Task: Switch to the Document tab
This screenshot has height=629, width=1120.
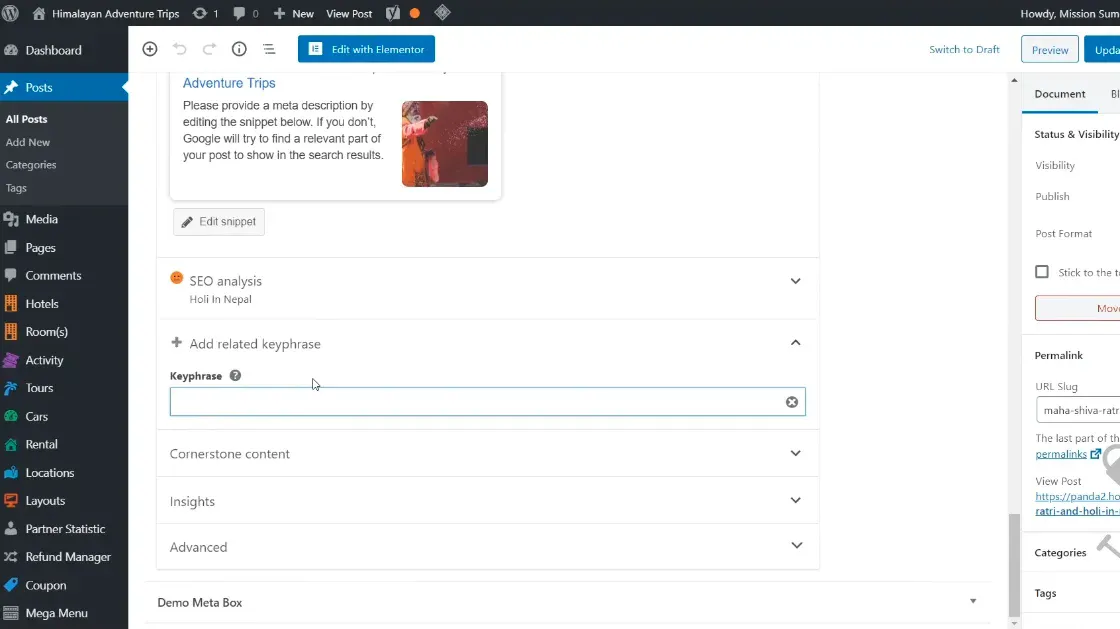Action: tap(1060, 94)
